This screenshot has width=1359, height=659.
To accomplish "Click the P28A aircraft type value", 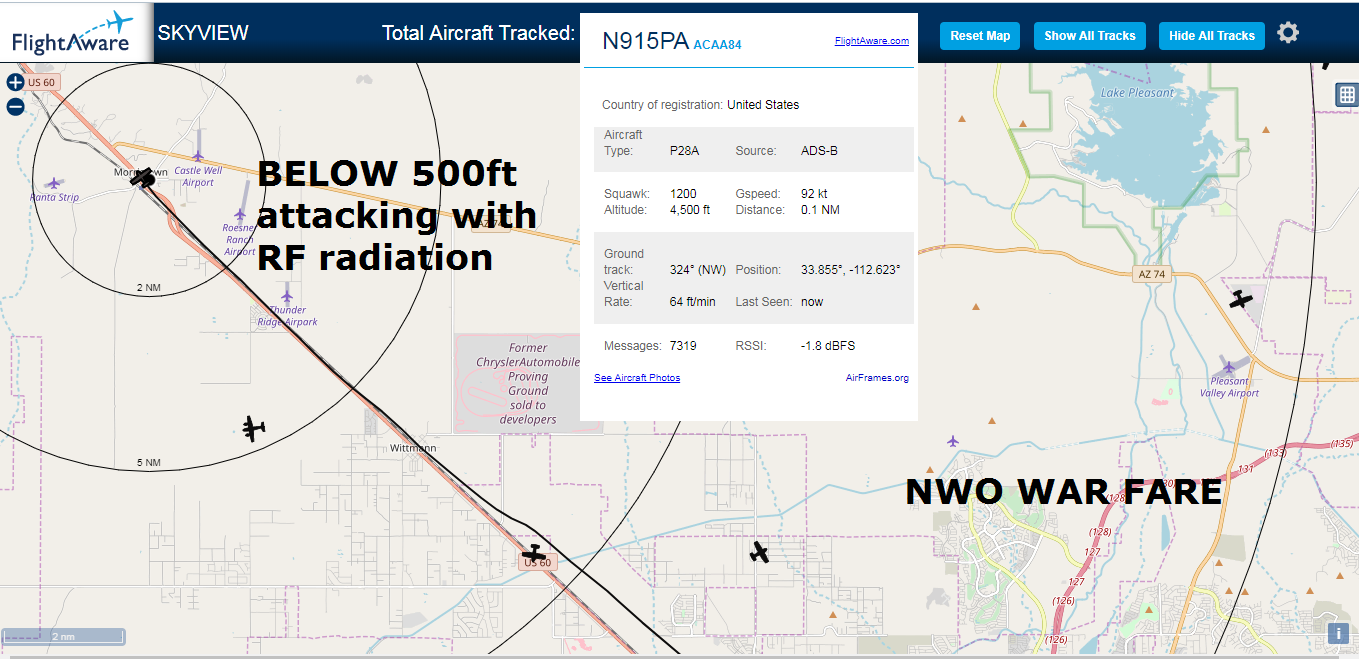I will [x=684, y=151].
